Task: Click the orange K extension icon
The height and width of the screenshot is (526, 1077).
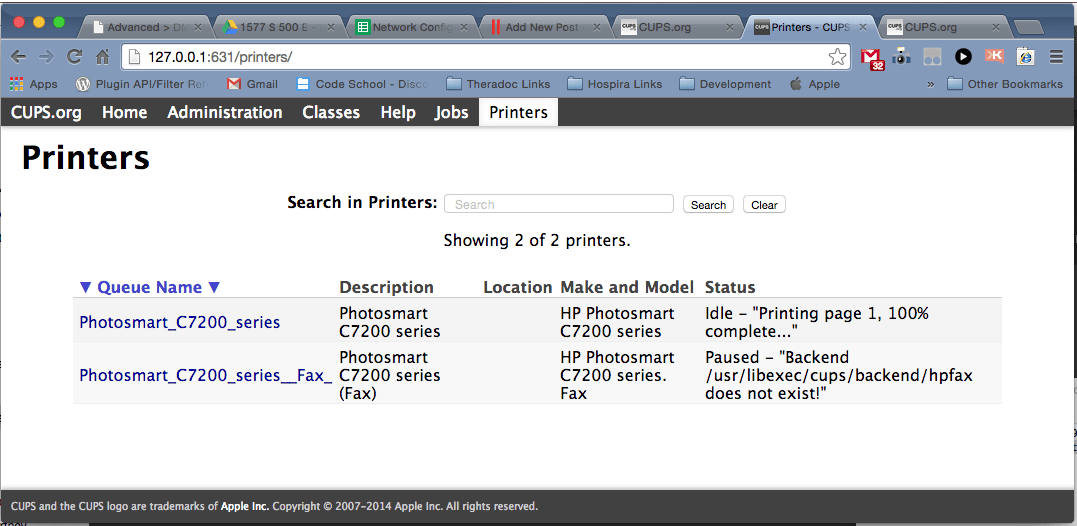Action: (994, 56)
